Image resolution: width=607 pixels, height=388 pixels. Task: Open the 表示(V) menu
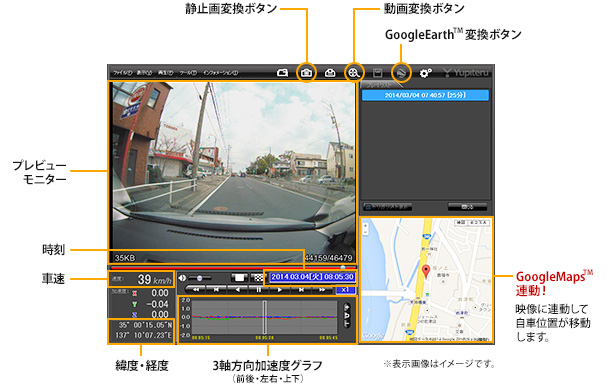(144, 73)
